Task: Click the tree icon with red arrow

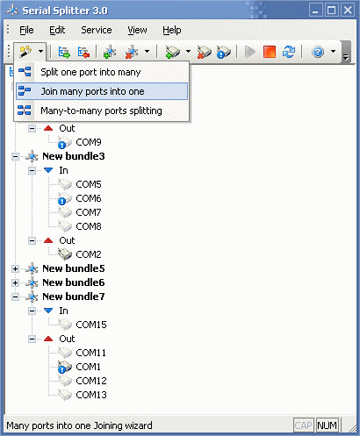Action: click(84, 52)
